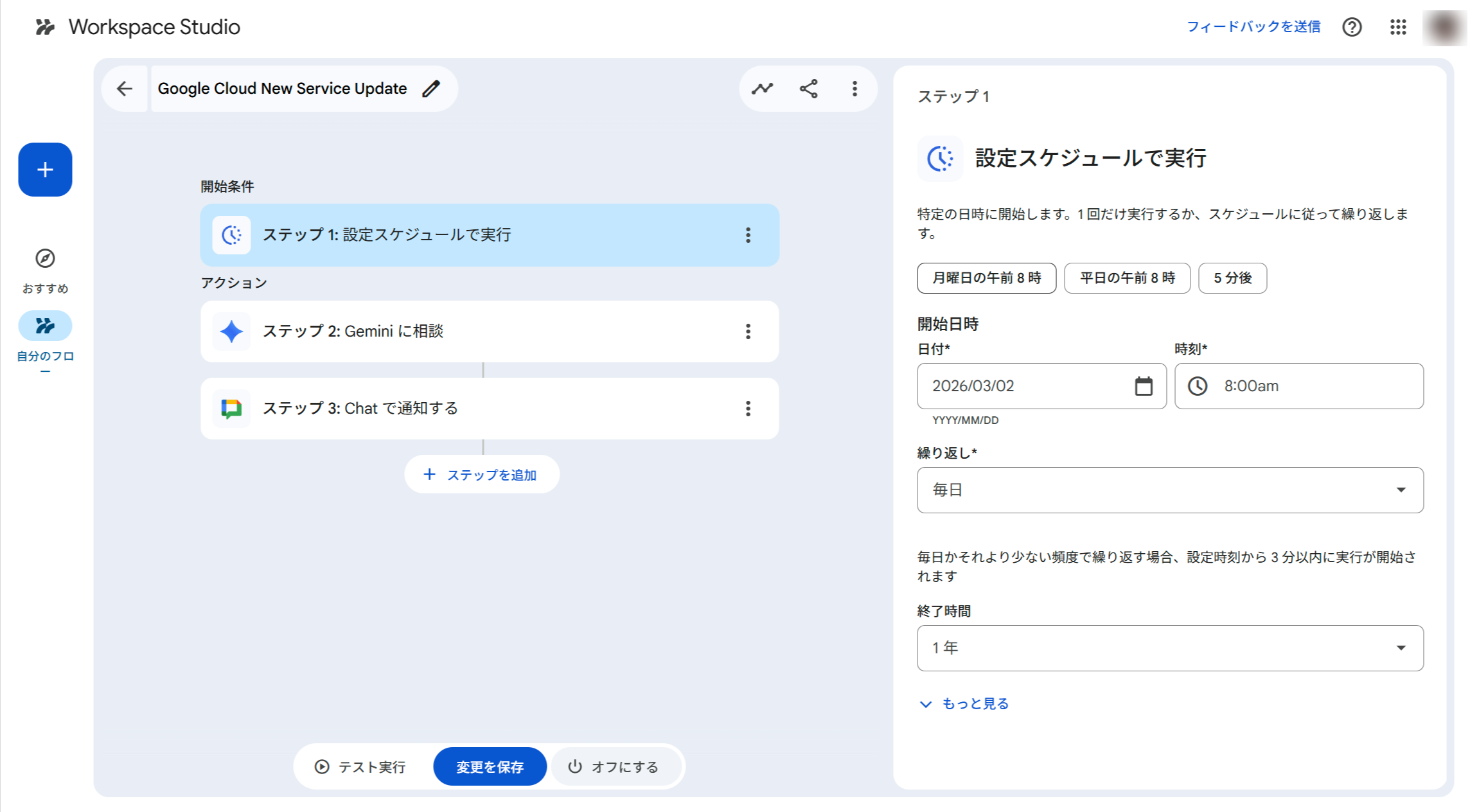Click the flow title Google Cloud New Service Update
This screenshot has height=812, width=1470.
pyautogui.click(x=282, y=89)
